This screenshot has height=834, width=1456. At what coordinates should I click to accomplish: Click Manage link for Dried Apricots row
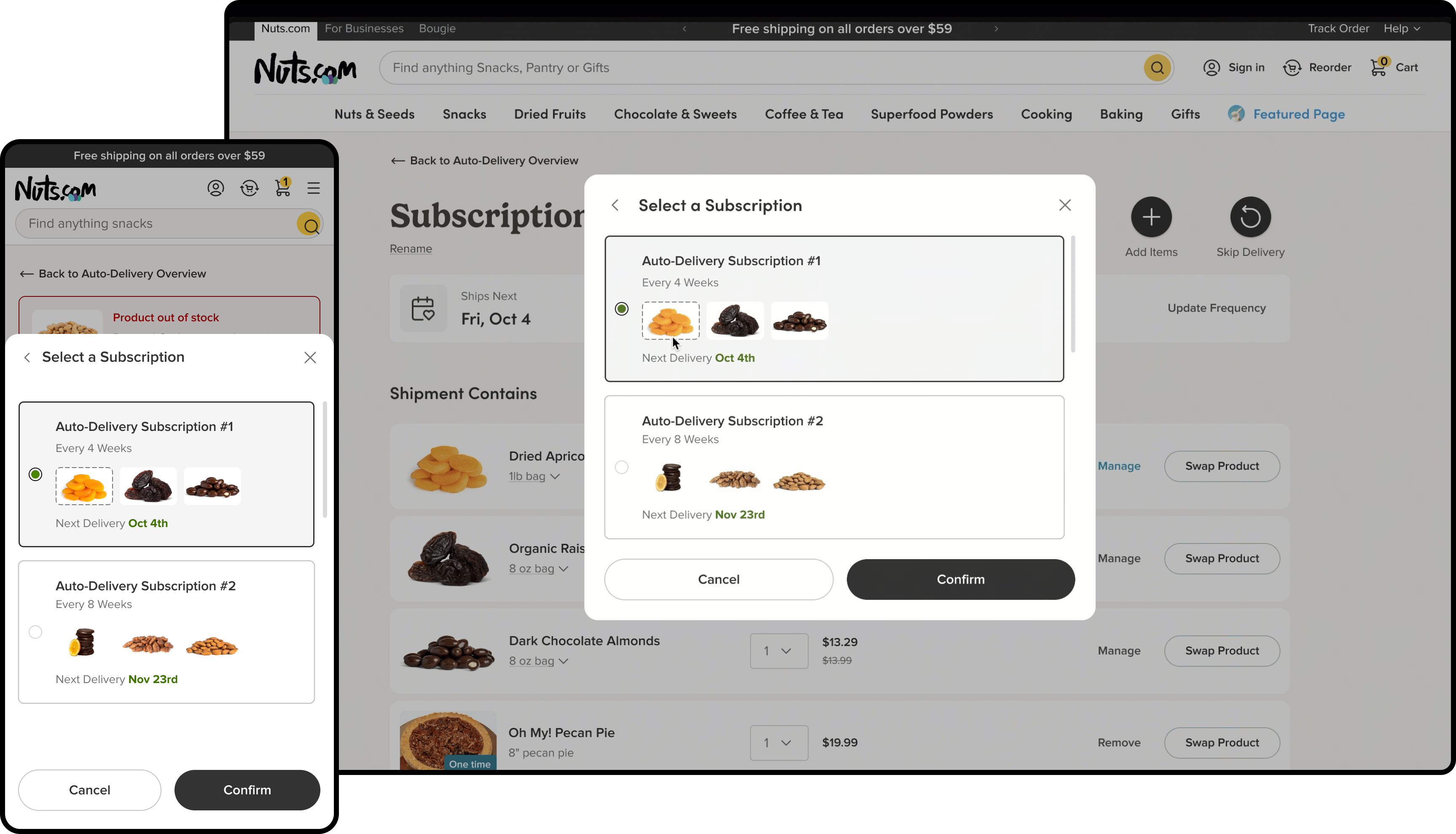tap(1119, 466)
